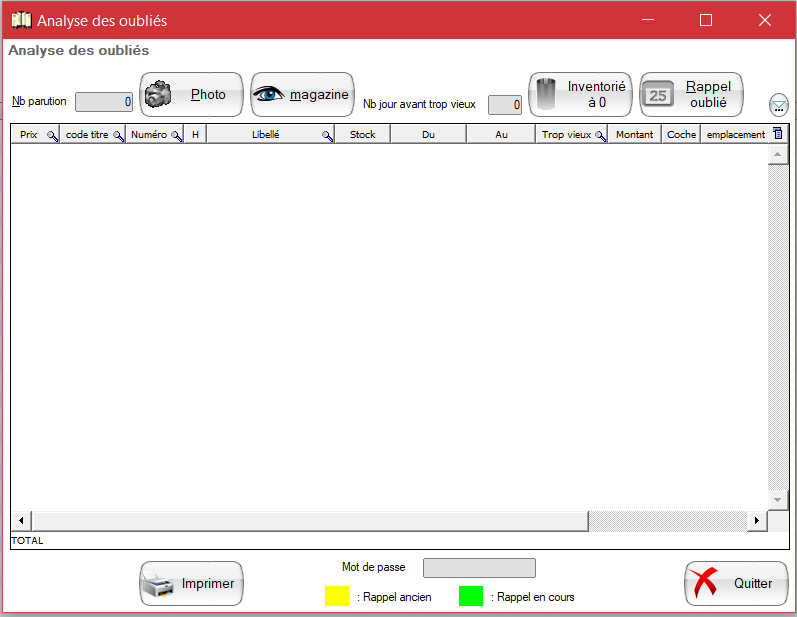
Task: Click the magnifier in Numéro column header
Action: (x=176, y=135)
